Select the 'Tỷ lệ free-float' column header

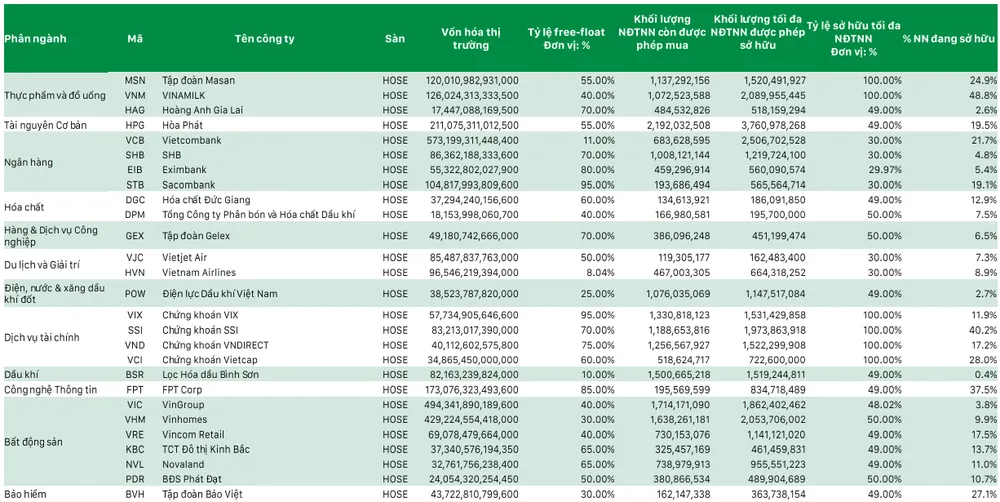tap(562, 39)
